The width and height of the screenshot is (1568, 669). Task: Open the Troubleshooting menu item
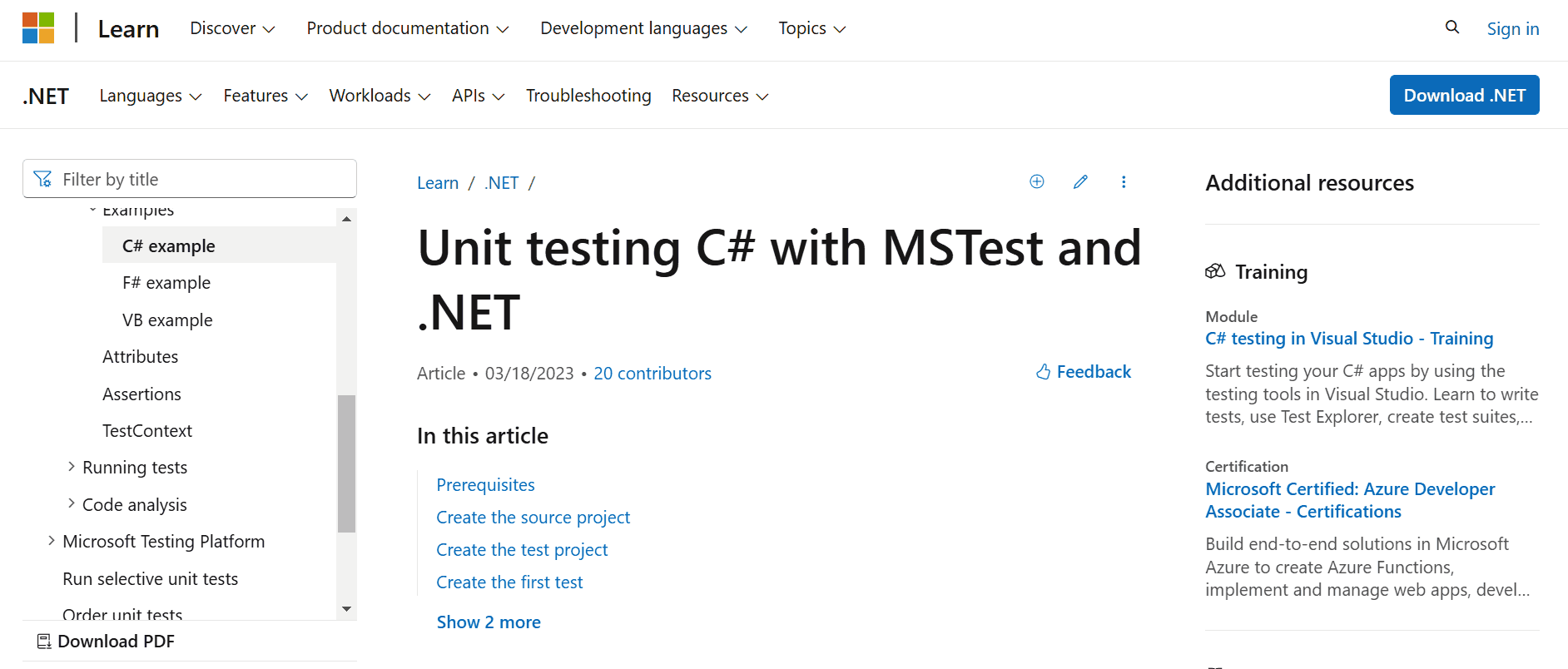coord(588,96)
